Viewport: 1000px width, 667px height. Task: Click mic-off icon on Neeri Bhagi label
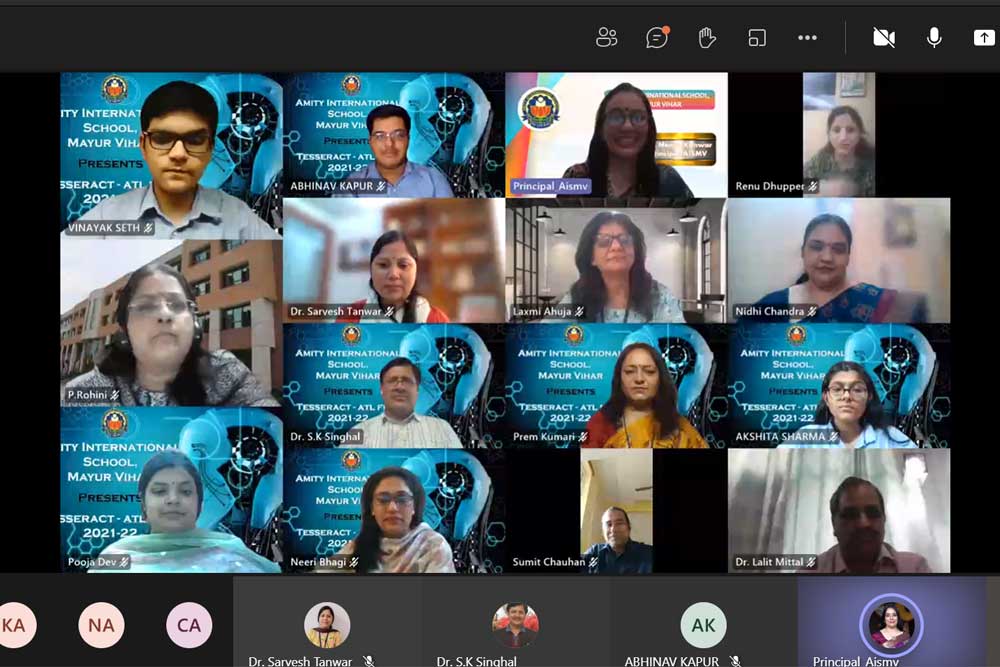click(354, 562)
